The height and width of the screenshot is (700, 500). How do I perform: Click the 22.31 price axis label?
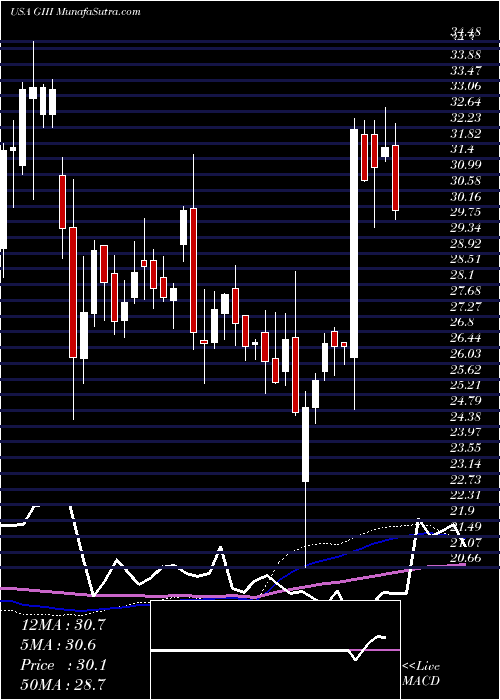466,496
